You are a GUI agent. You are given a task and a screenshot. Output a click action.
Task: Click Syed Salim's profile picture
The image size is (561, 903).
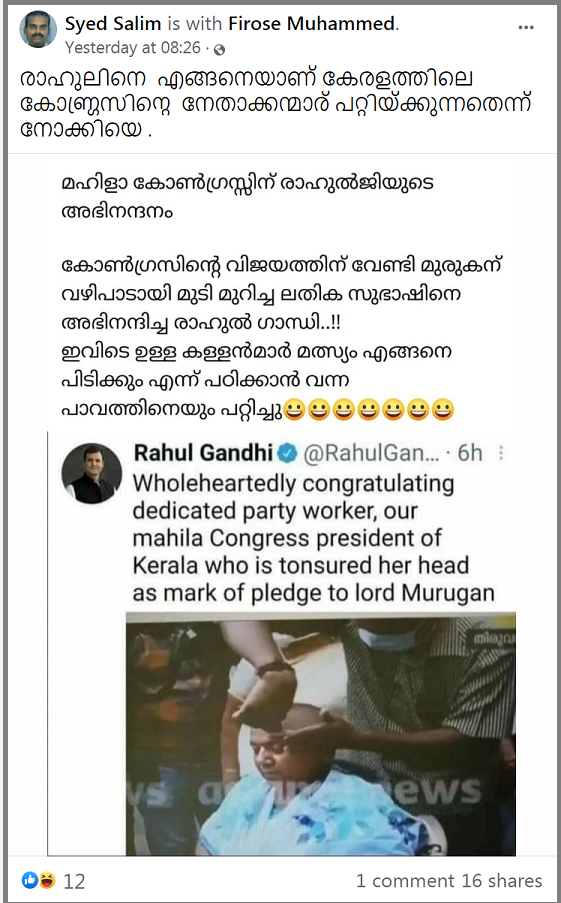[x=39, y=29]
